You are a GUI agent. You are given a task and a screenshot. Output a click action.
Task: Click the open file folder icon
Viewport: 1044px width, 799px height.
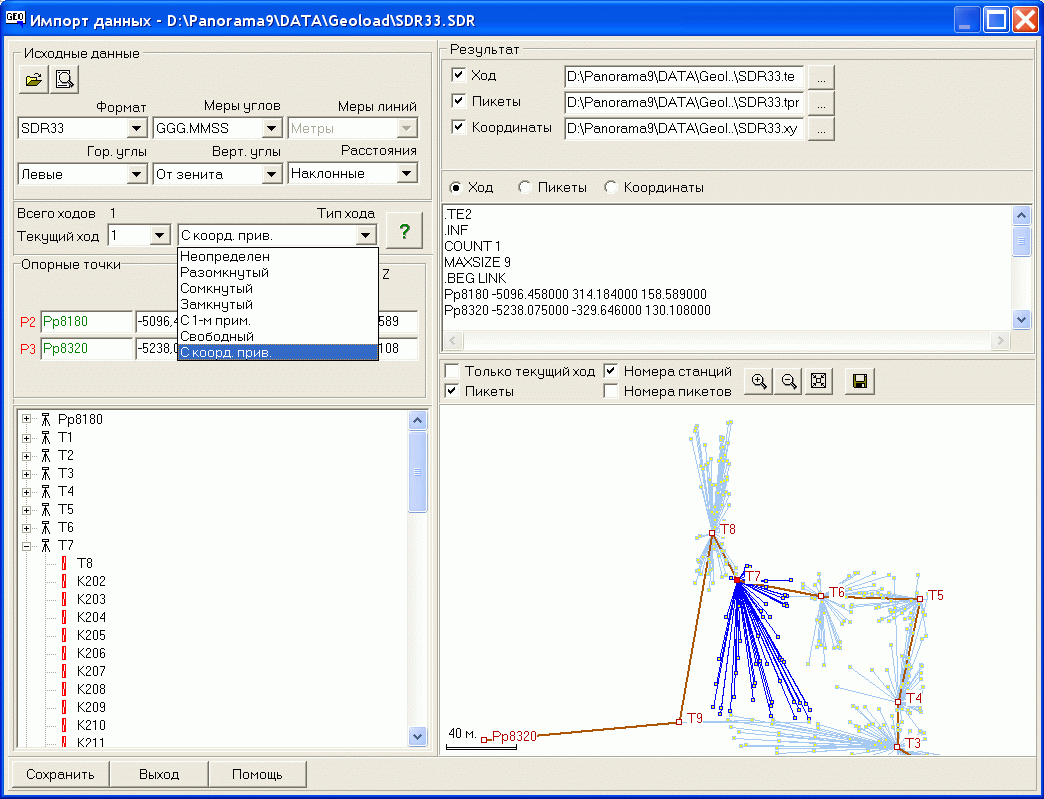[x=34, y=79]
